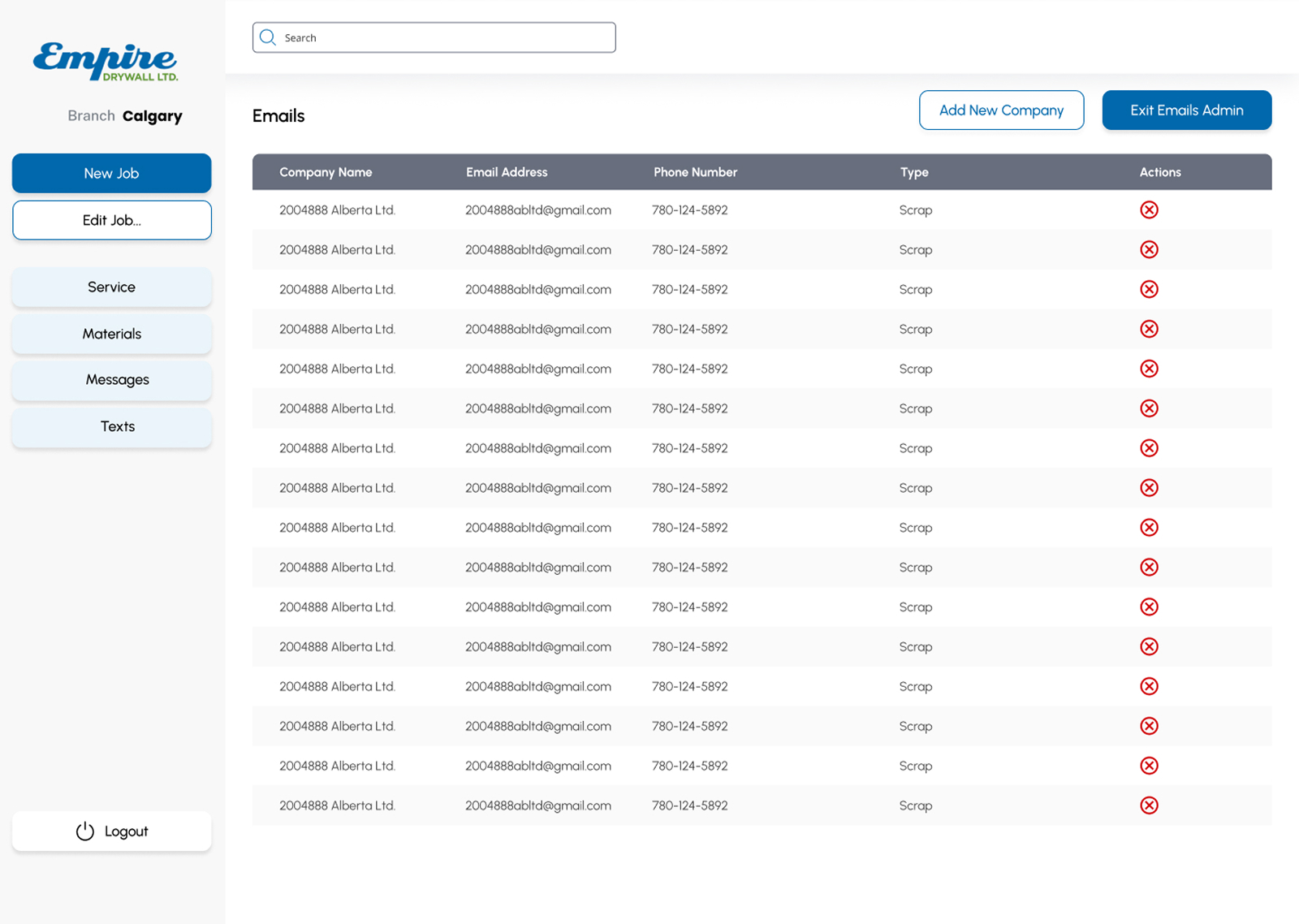Viewport: 1299px width, 924px height.
Task: Click the delete icon on the tenth row
Action: (x=1149, y=568)
